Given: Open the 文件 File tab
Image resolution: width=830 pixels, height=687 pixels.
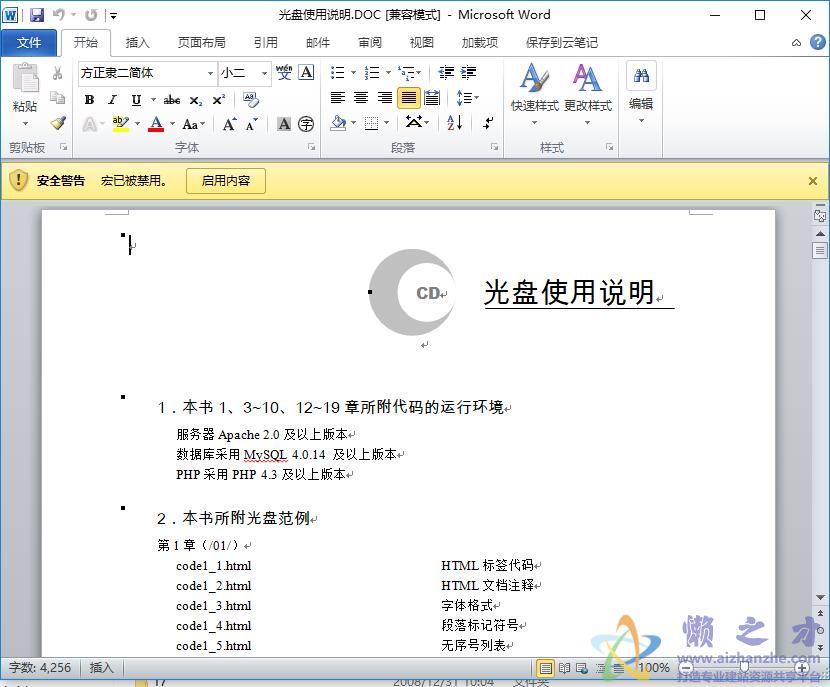Looking at the screenshot, I should coord(29,42).
